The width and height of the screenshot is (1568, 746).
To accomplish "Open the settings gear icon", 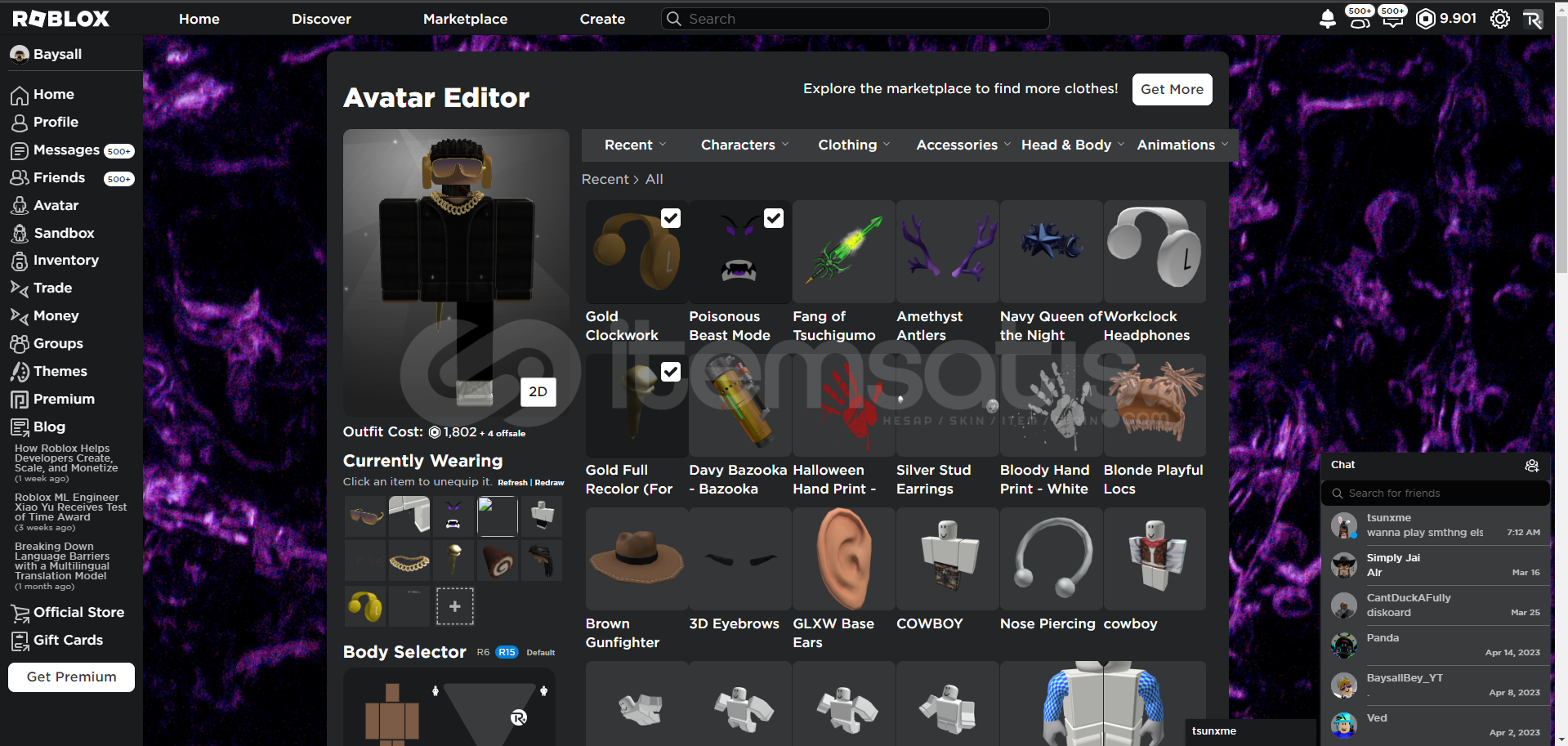I will pyautogui.click(x=1500, y=19).
